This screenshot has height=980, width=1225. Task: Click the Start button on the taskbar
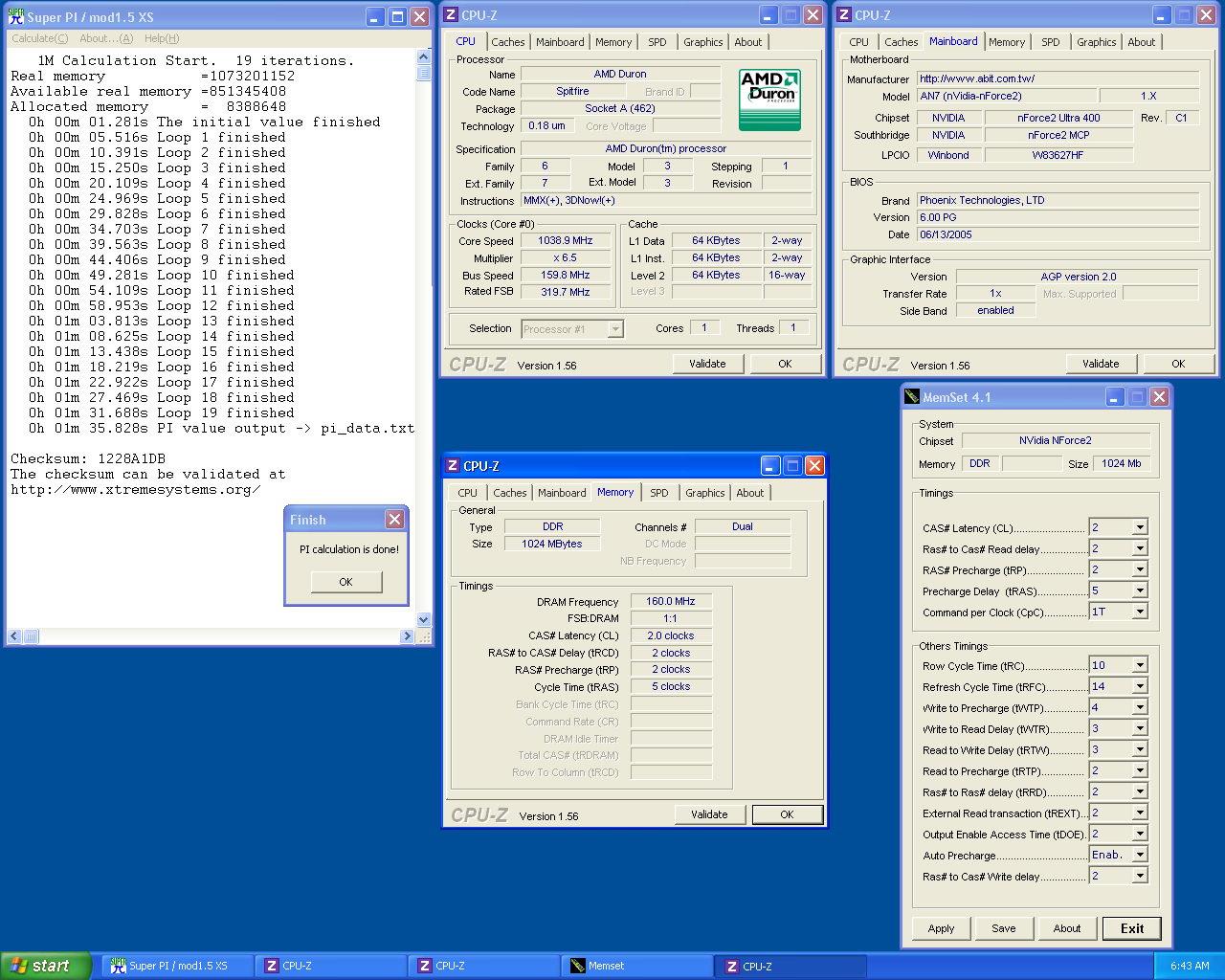46,966
